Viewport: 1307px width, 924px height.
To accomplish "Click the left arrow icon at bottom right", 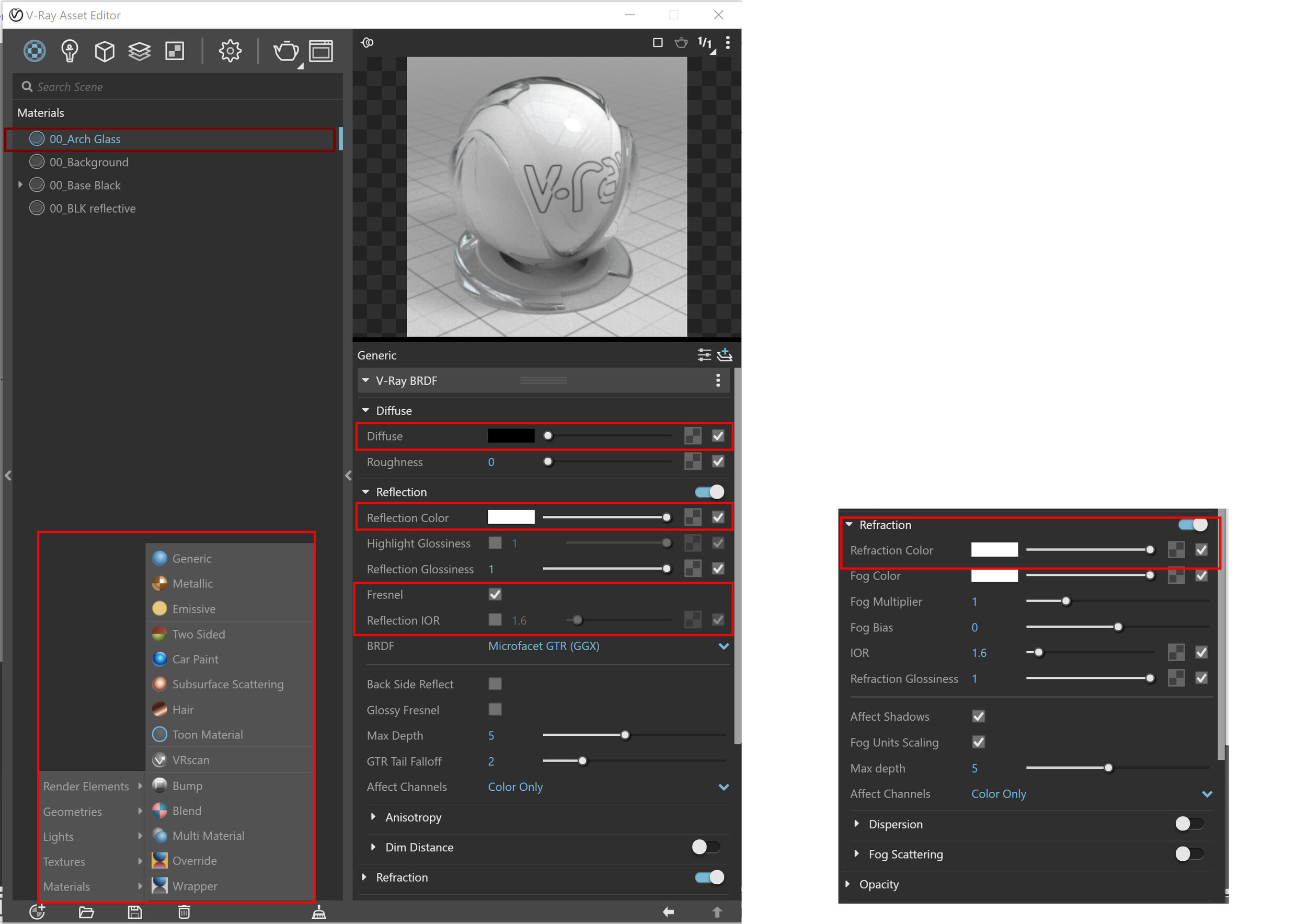I will (x=668, y=912).
